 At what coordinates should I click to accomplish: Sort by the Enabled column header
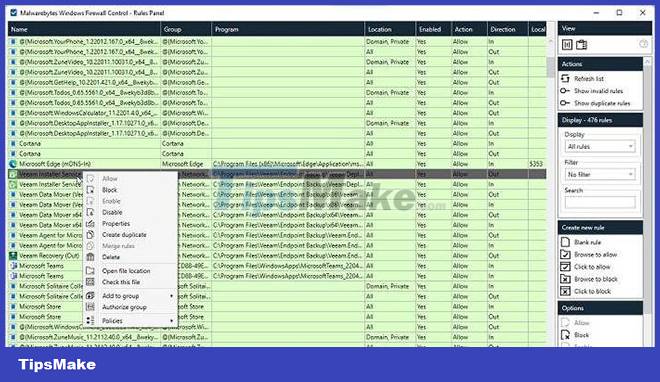[433, 29]
